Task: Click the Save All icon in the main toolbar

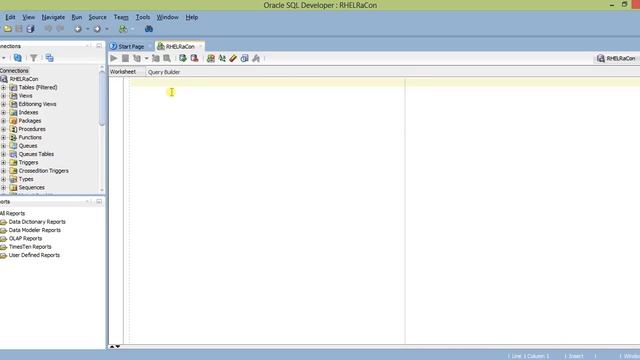Action: click(30, 29)
